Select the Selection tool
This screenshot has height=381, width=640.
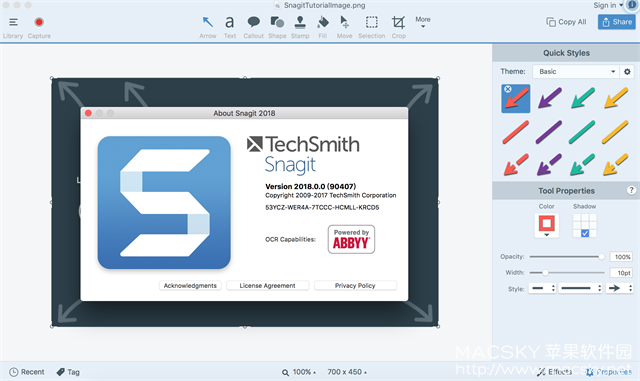(371, 27)
